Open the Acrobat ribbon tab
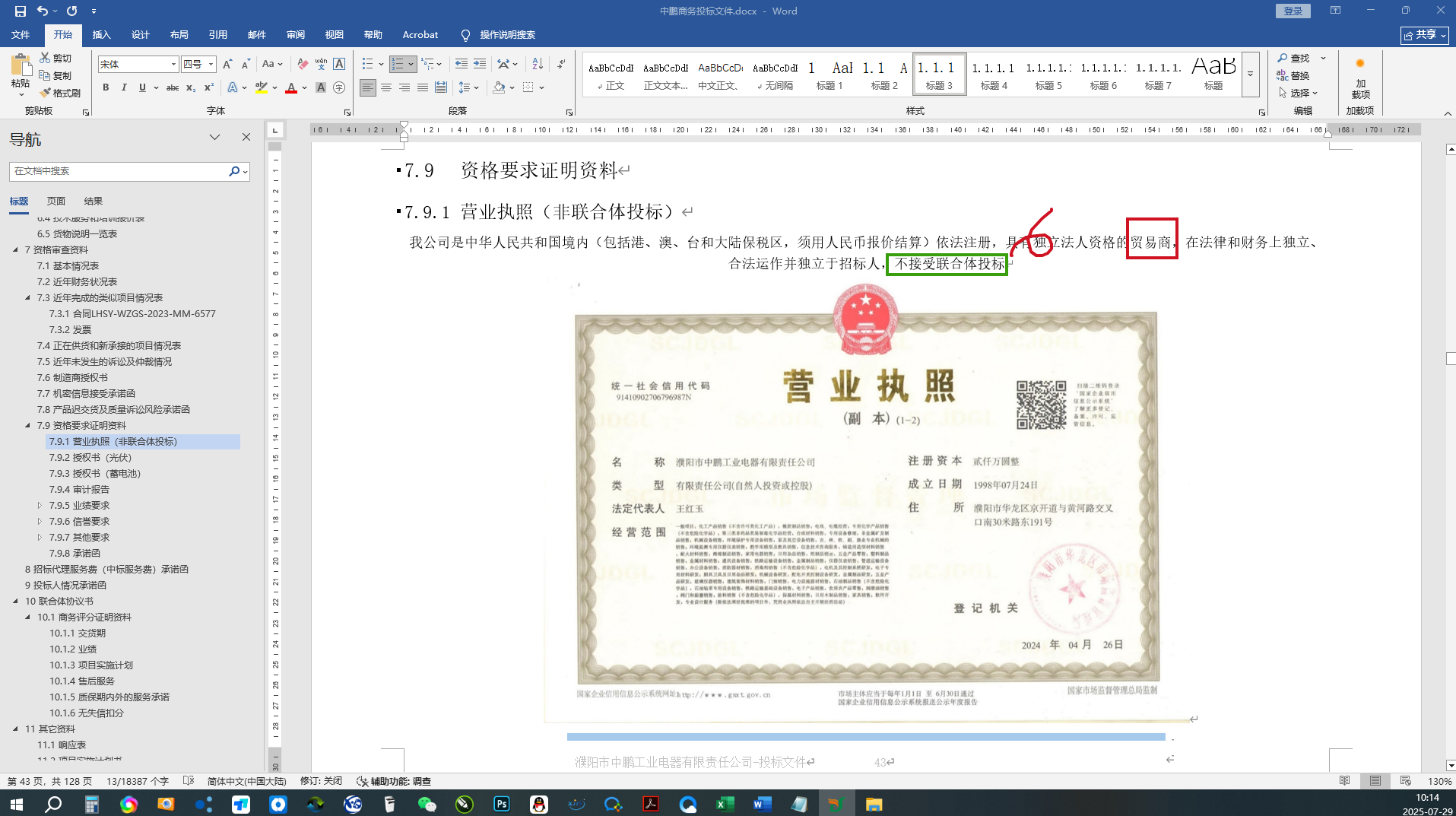The height and width of the screenshot is (816, 1456). pos(420,35)
